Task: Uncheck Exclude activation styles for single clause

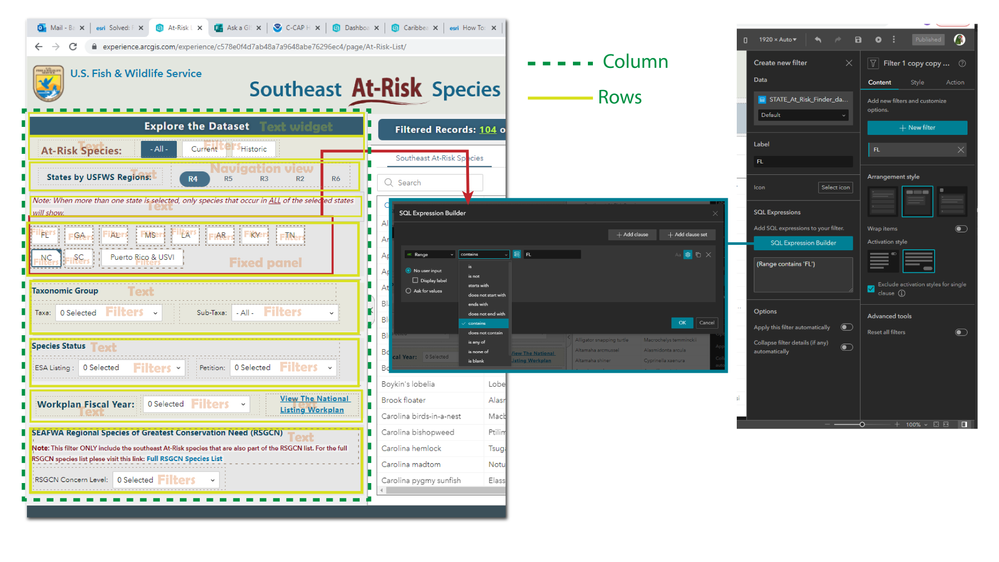Action: (x=871, y=289)
